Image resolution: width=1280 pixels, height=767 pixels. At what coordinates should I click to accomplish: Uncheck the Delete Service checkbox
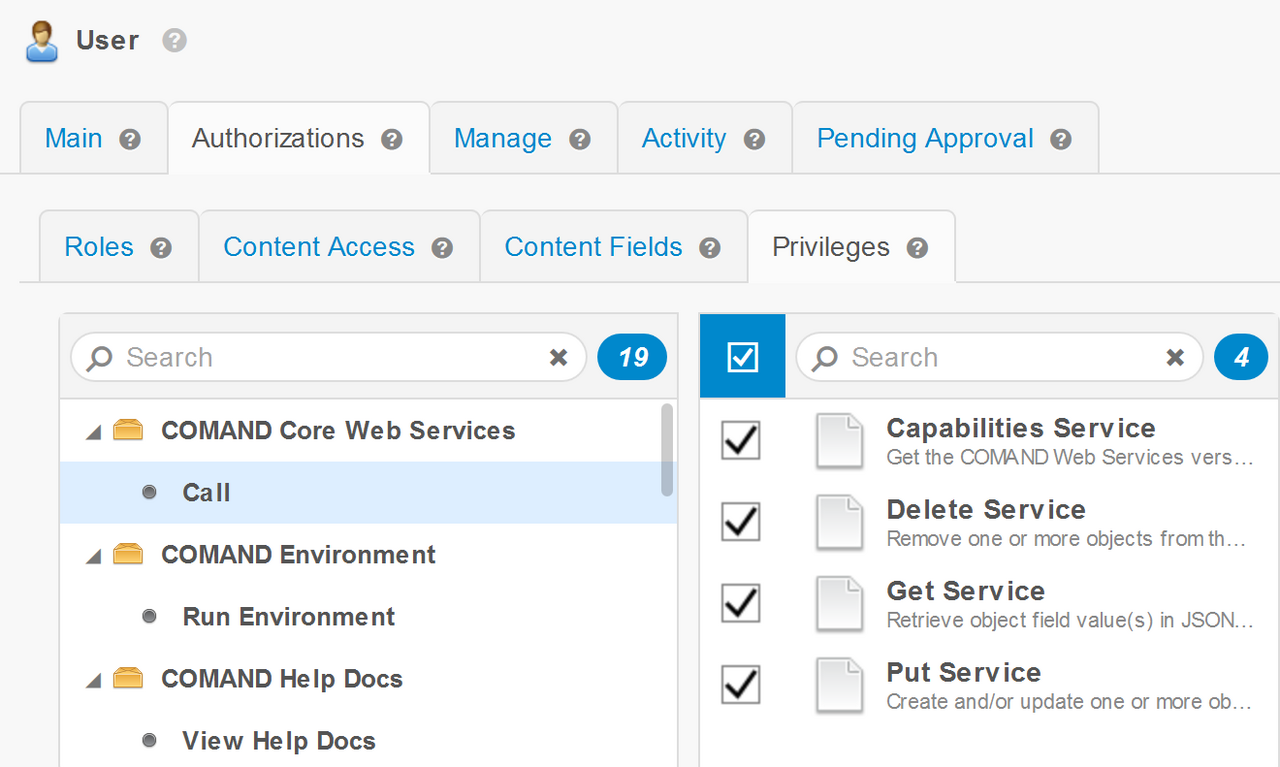(741, 522)
